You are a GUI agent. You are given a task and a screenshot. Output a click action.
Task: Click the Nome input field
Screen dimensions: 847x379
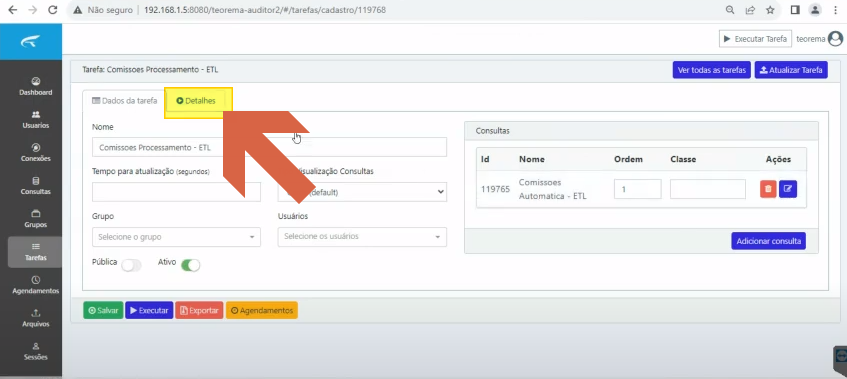coord(270,147)
